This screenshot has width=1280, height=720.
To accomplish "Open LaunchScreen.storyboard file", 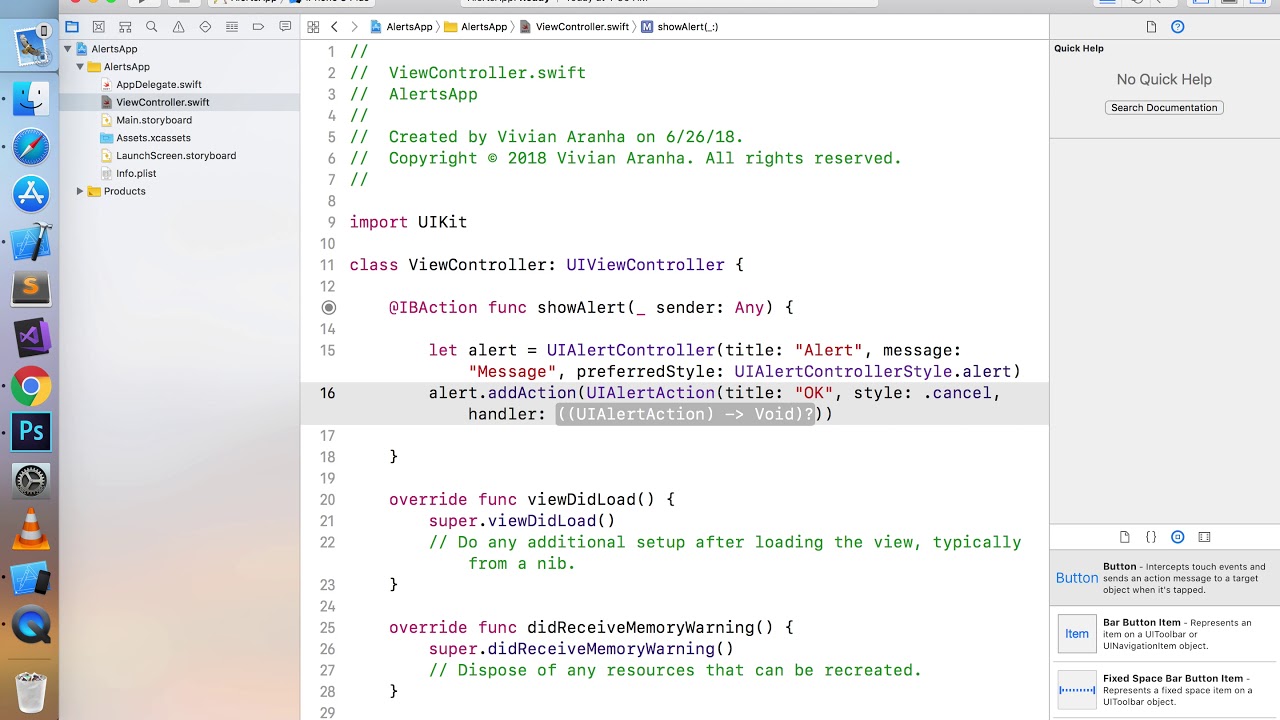I will coord(175,156).
